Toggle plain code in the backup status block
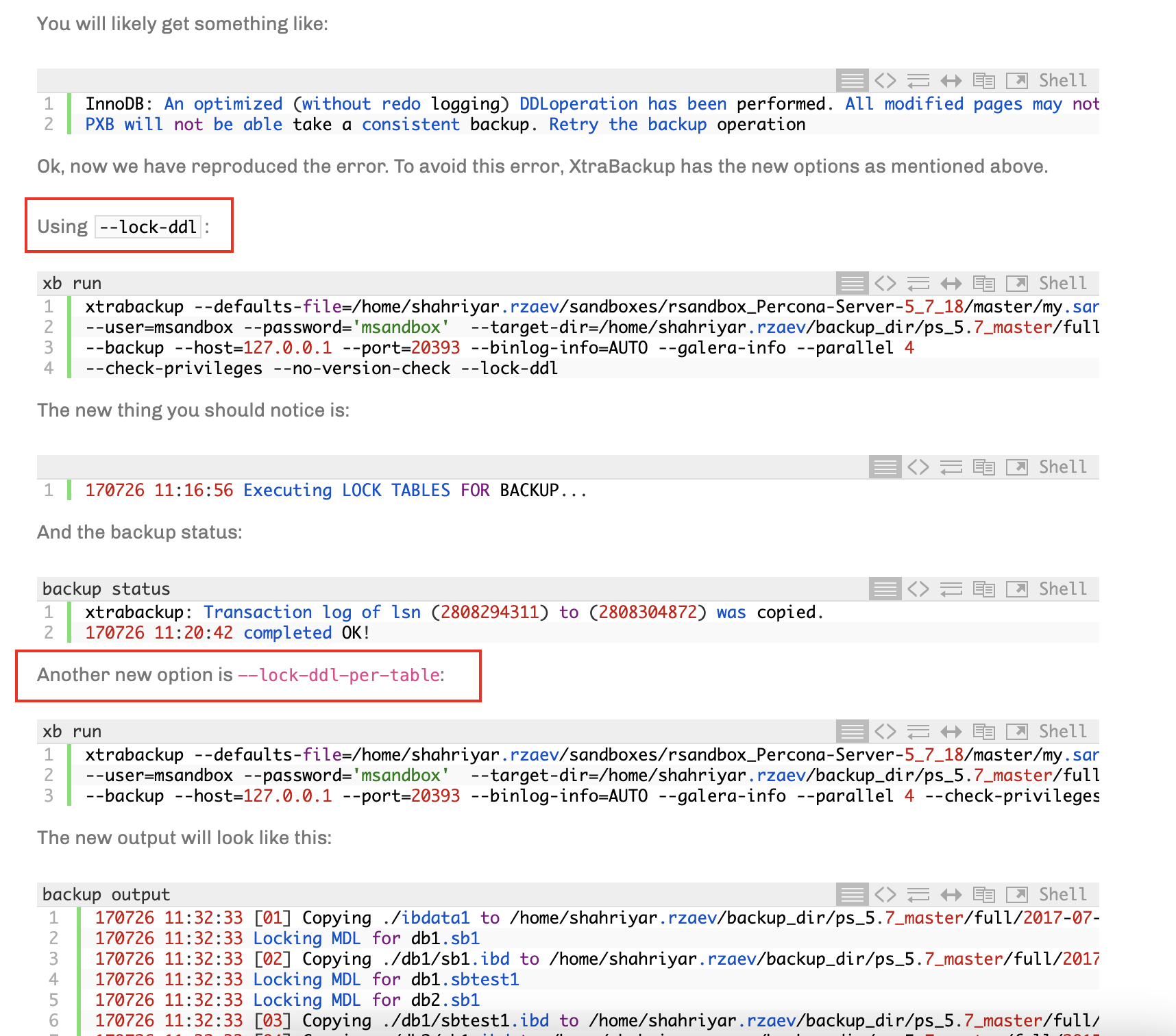The width and height of the screenshot is (1176, 1036). pyautogui.click(x=918, y=589)
